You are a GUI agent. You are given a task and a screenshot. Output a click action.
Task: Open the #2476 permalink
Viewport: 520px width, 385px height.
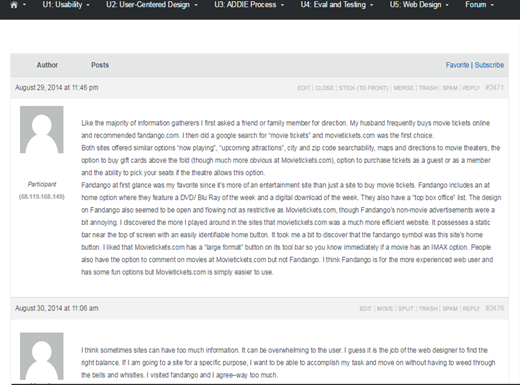coord(495,308)
